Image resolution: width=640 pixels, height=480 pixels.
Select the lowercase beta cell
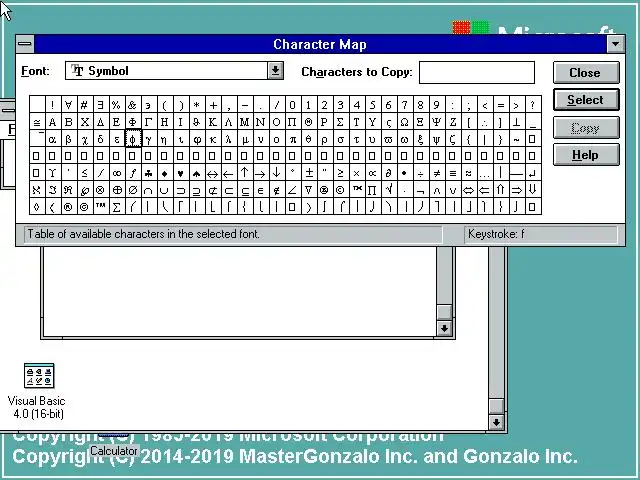pos(68,139)
